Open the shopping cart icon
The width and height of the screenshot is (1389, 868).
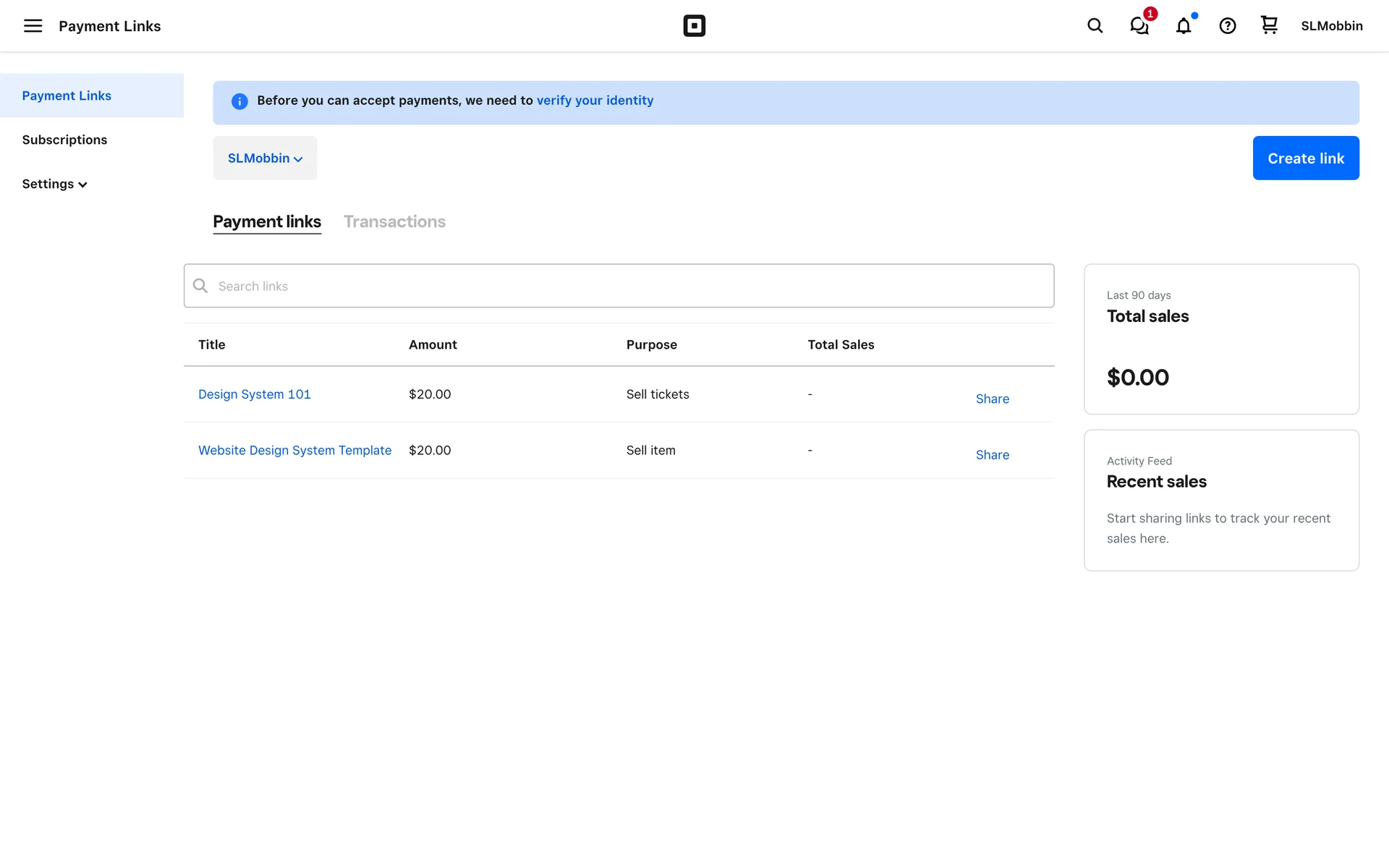point(1269,25)
